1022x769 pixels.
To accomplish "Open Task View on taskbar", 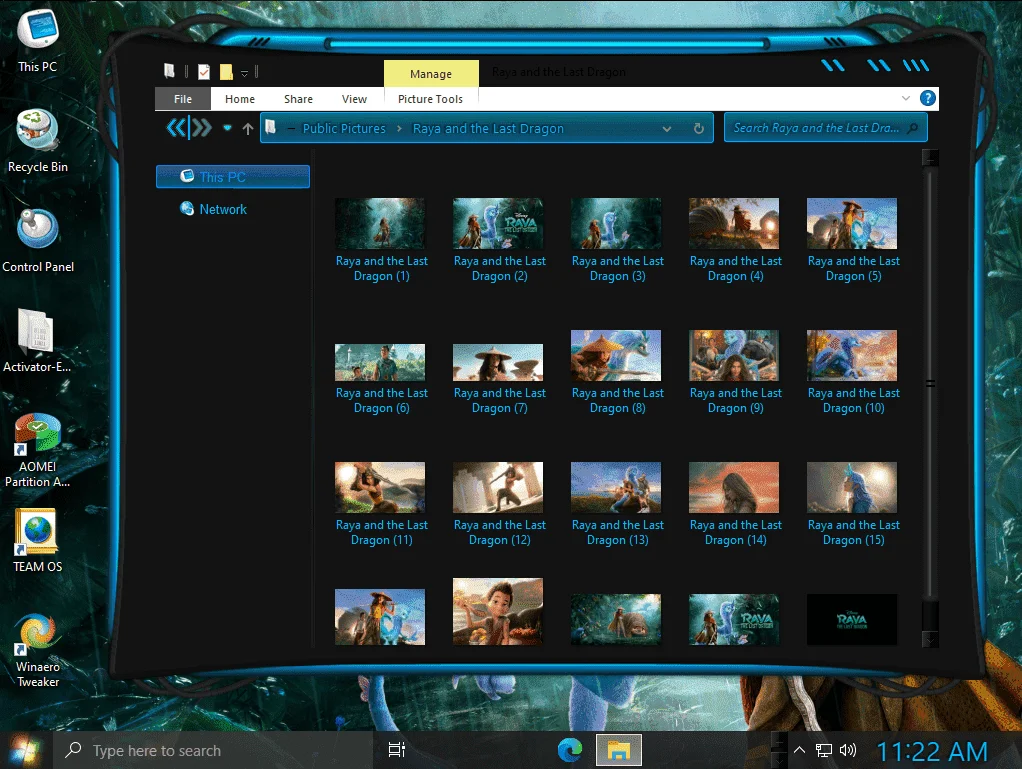I will 396,750.
